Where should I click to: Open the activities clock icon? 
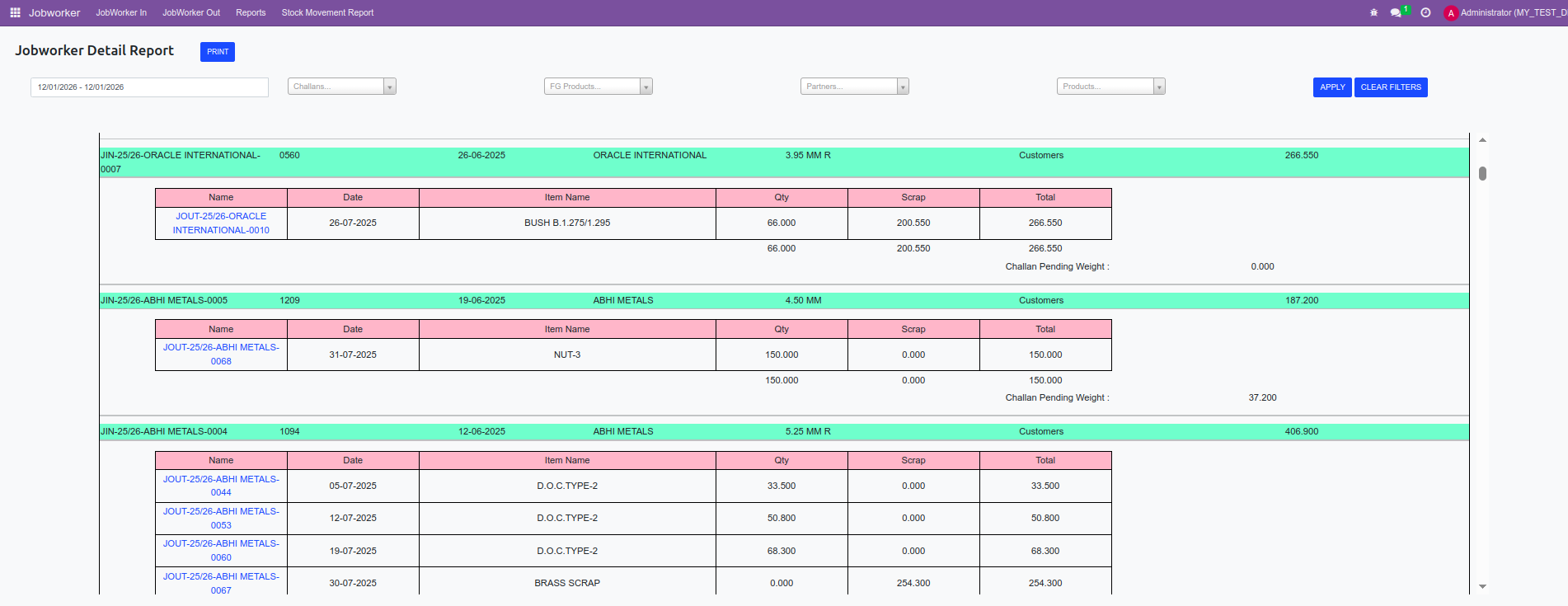[x=1425, y=13]
